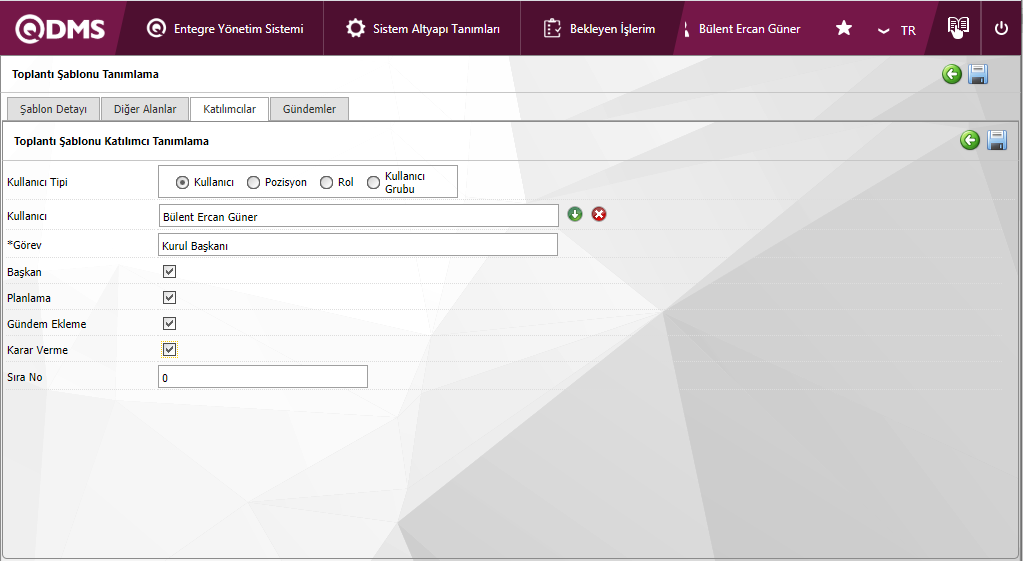Click the Sıra No input field
Viewport: 1023px width, 561px height.
(263, 377)
